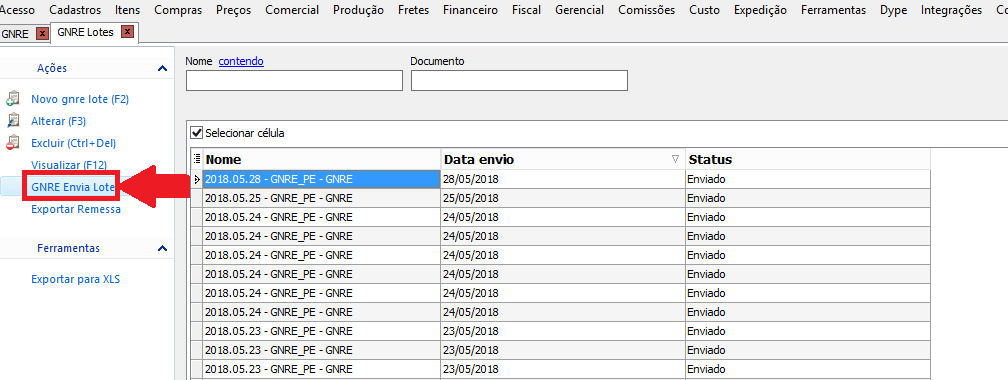
Task: Select row 2018.05.25 - GNRE_PE - GNRE
Action: coord(321,198)
